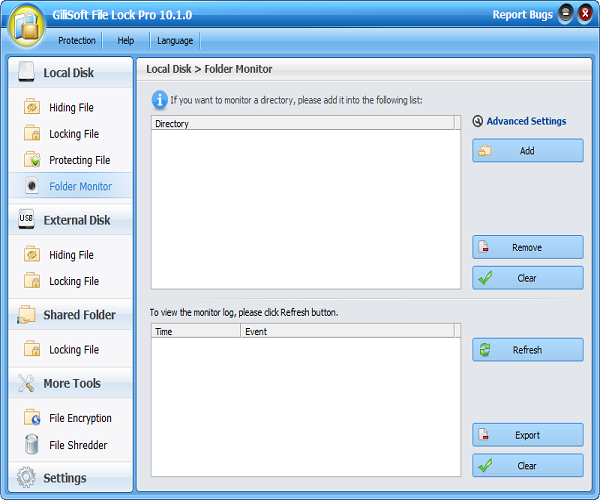Screen dimensions: 600x500
Task: Open the Protection menu
Action: pos(77,41)
